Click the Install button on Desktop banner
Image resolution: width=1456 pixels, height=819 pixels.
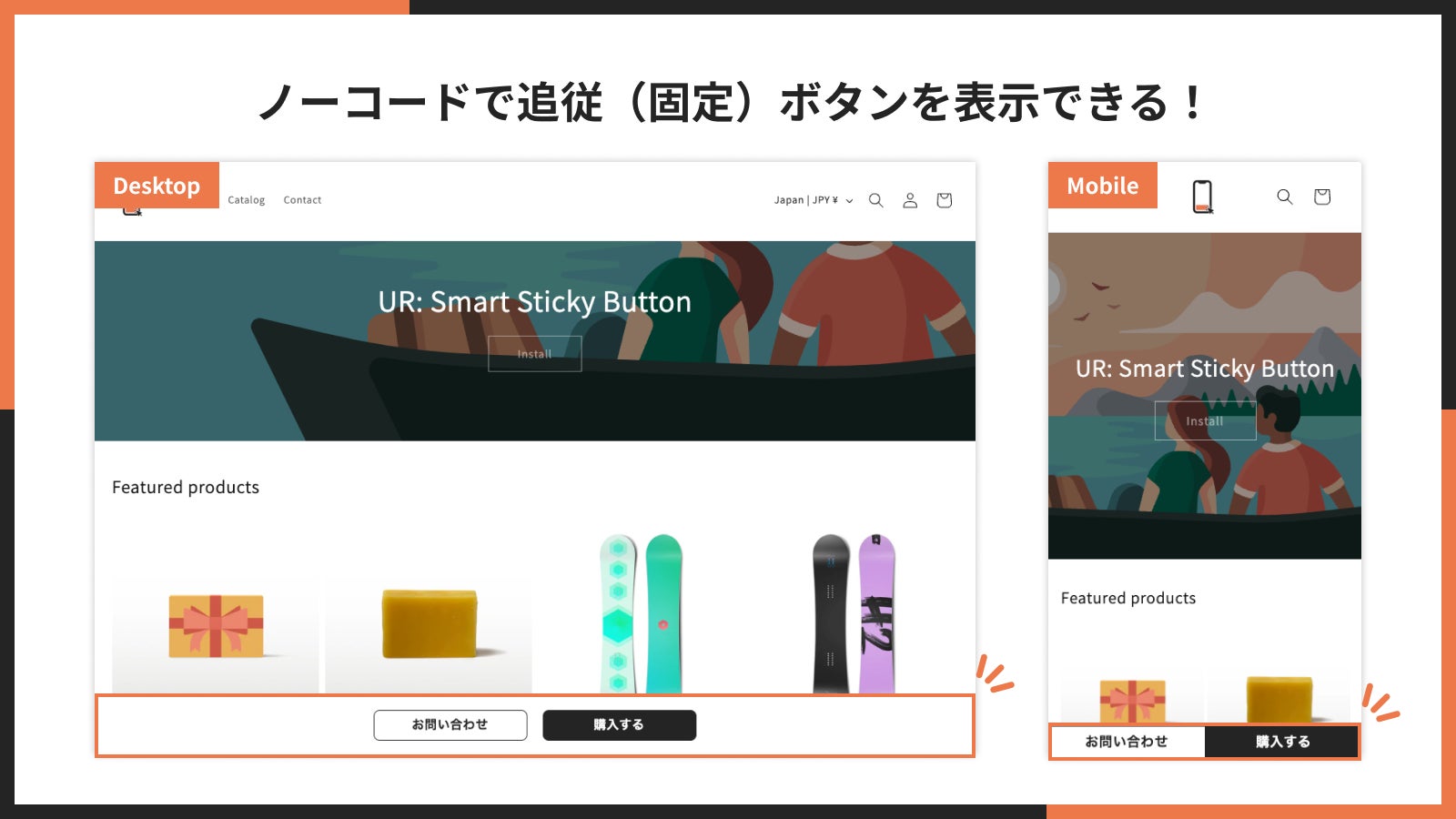tap(535, 354)
